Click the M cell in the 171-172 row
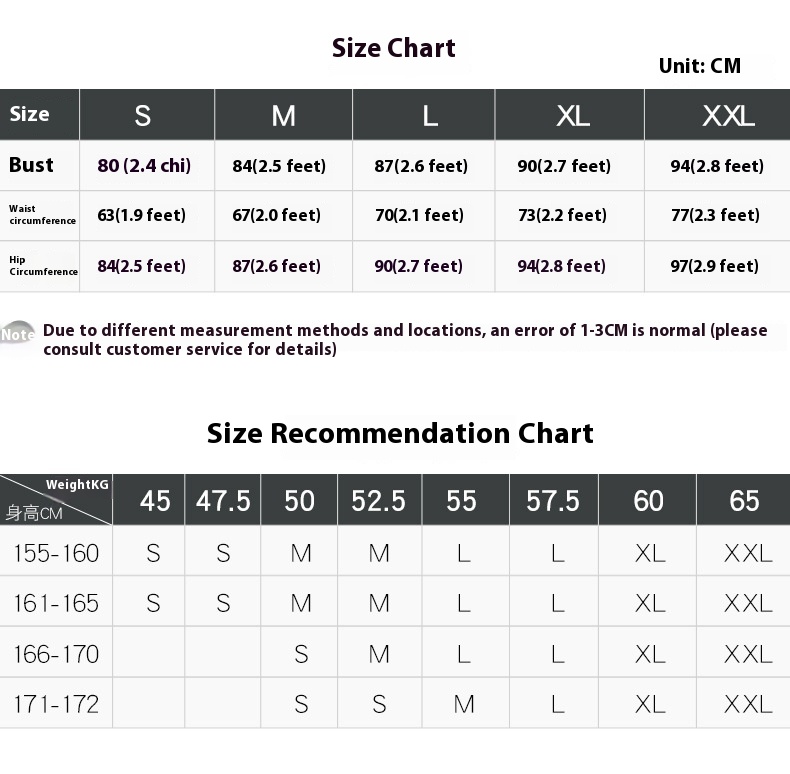The image size is (790, 774). pyautogui.click(x=464, y=704)
